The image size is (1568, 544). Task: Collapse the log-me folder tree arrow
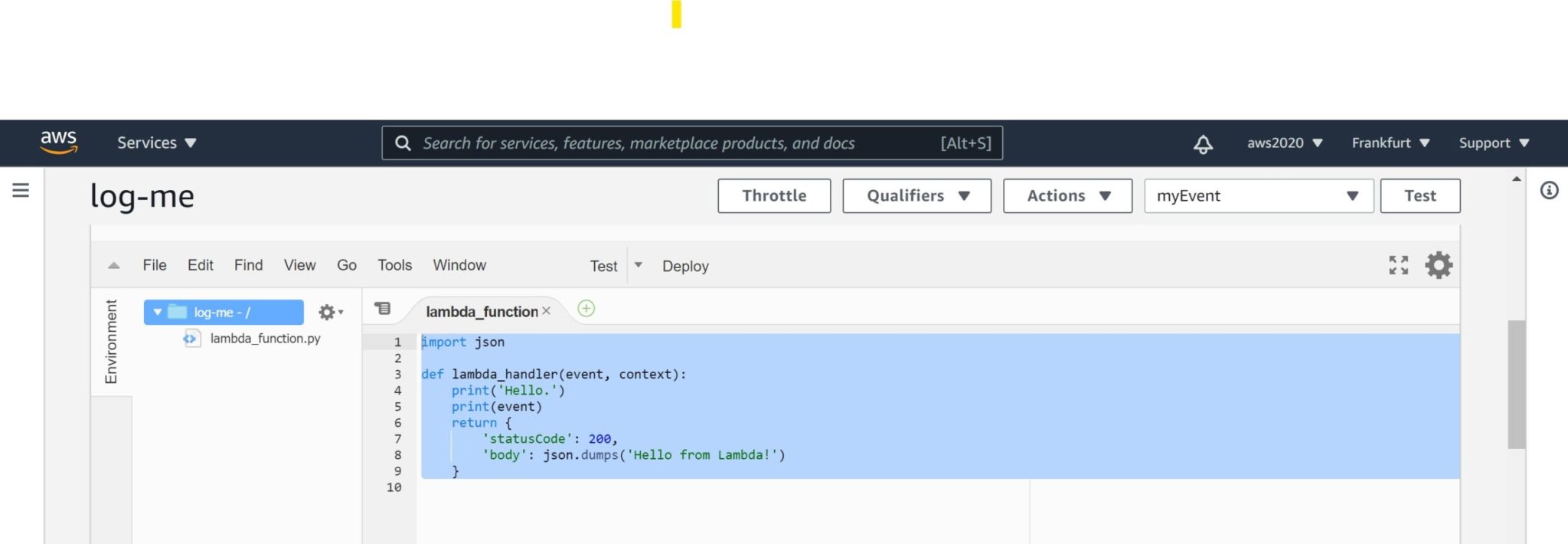(157, 312)
